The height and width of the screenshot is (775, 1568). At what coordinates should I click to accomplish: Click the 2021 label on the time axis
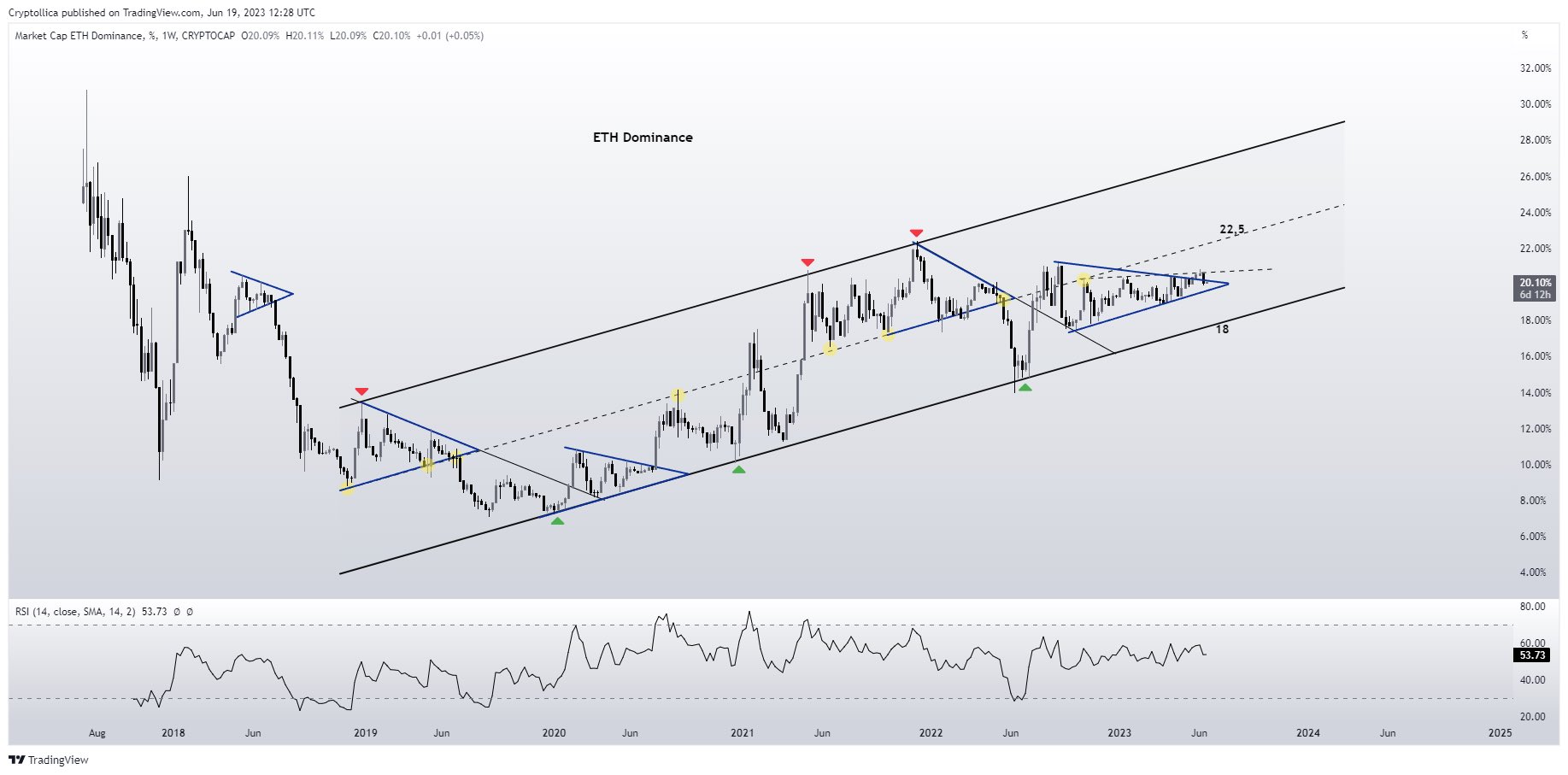743,733
